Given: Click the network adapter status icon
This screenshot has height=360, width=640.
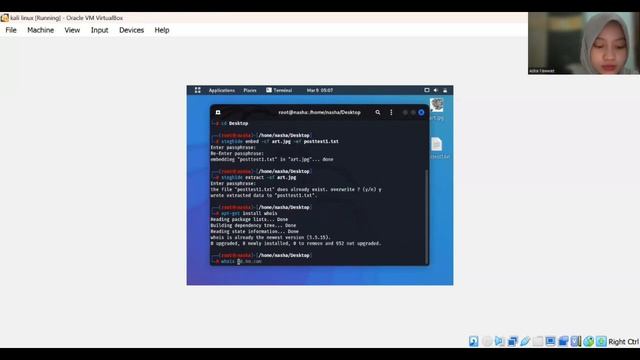Looking at the screenshot, I should coord(512,341).
